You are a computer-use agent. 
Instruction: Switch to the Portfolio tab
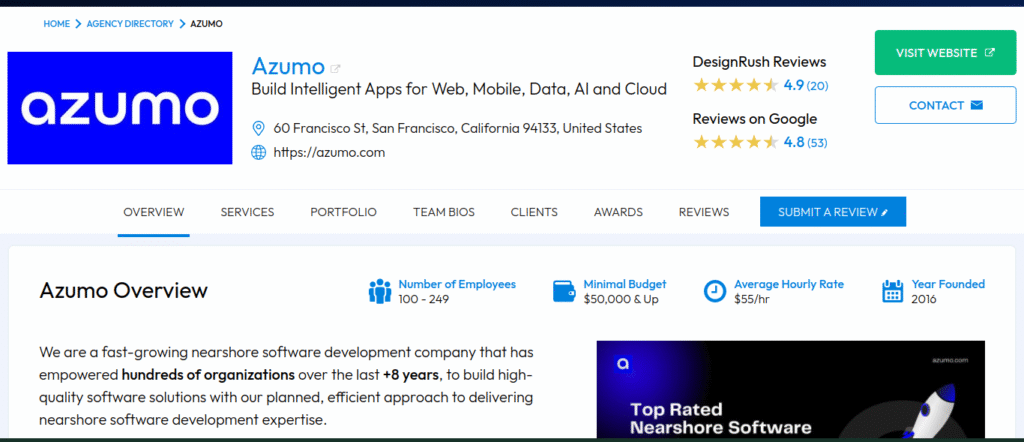click(343, 212)
